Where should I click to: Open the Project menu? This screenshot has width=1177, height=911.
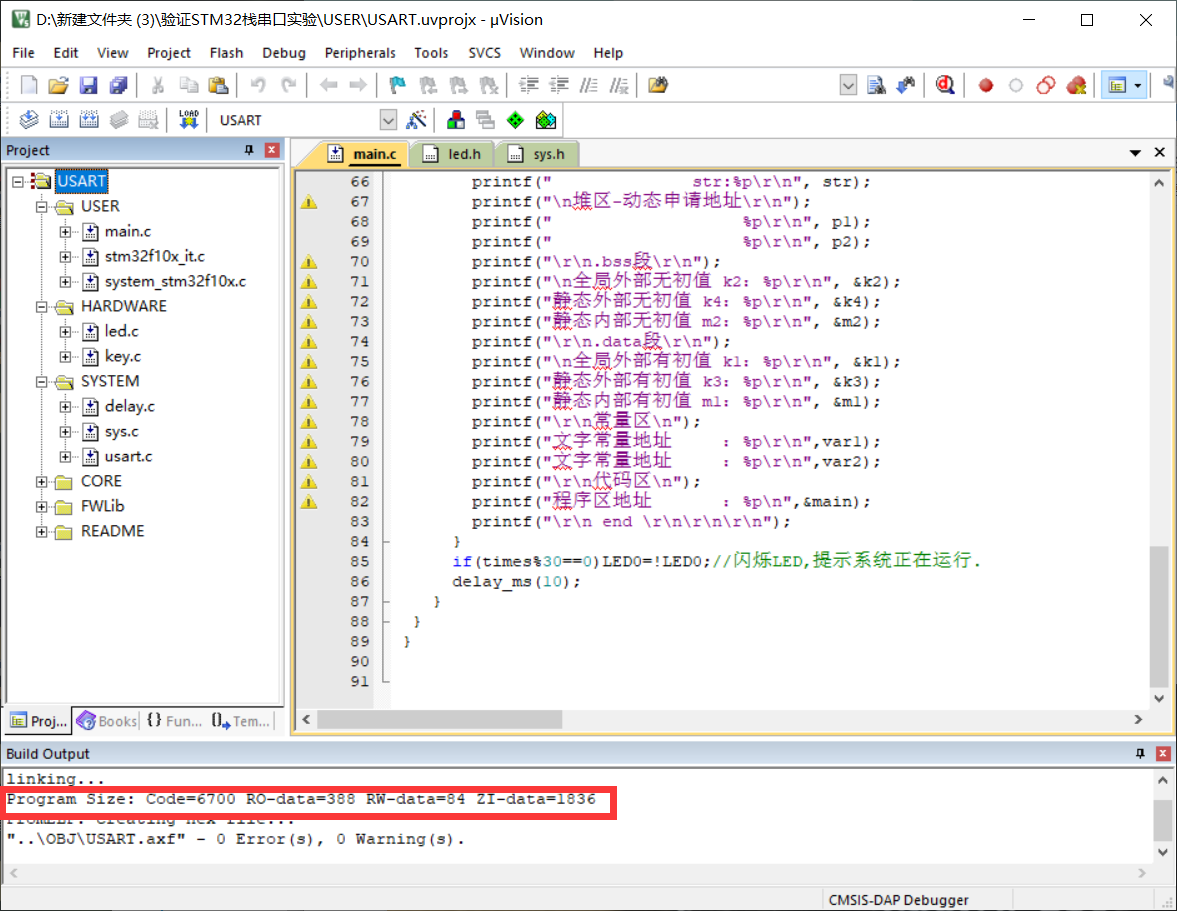[x=169, y=53]
